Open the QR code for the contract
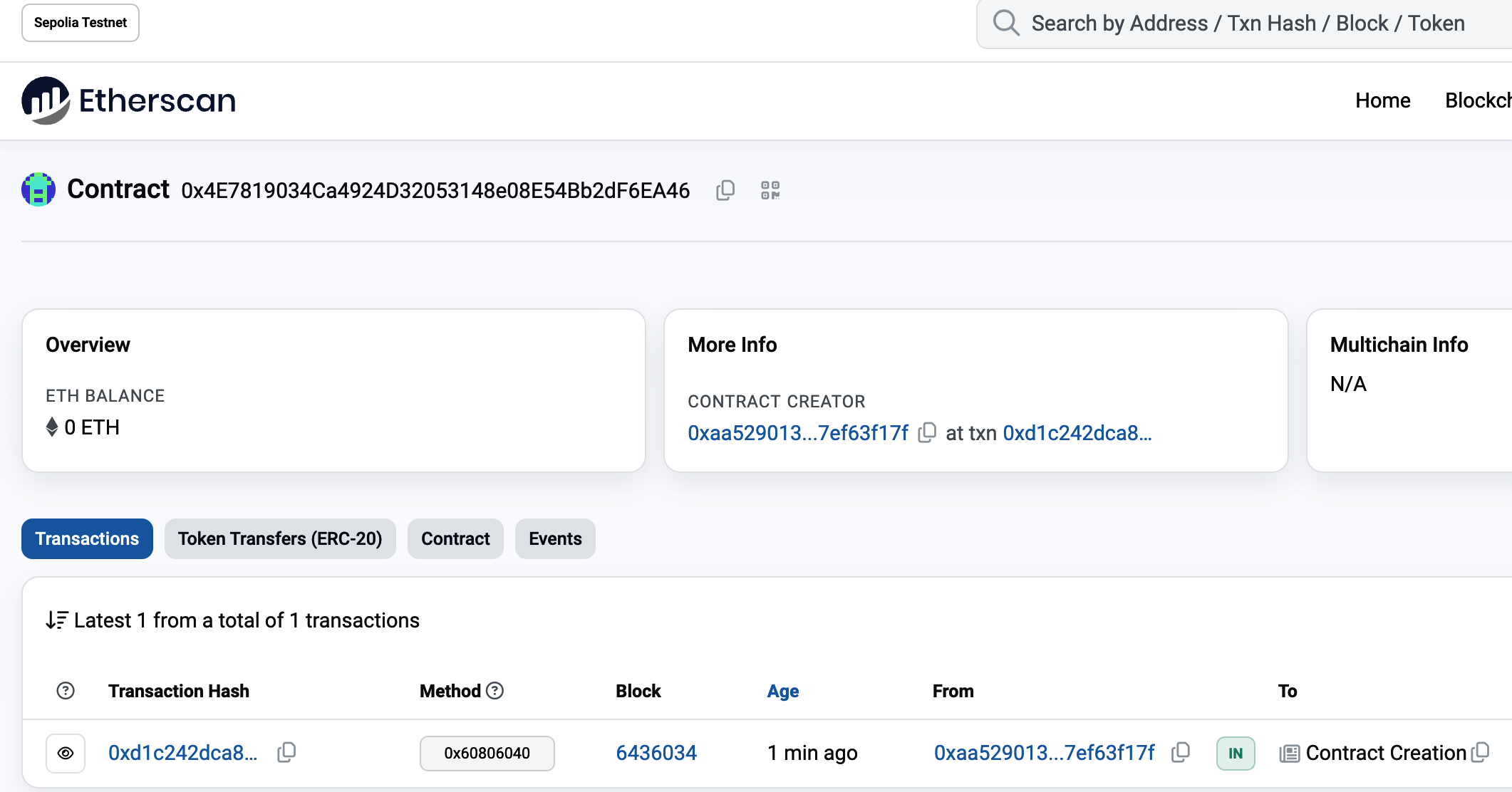 (x=770, y=189)
